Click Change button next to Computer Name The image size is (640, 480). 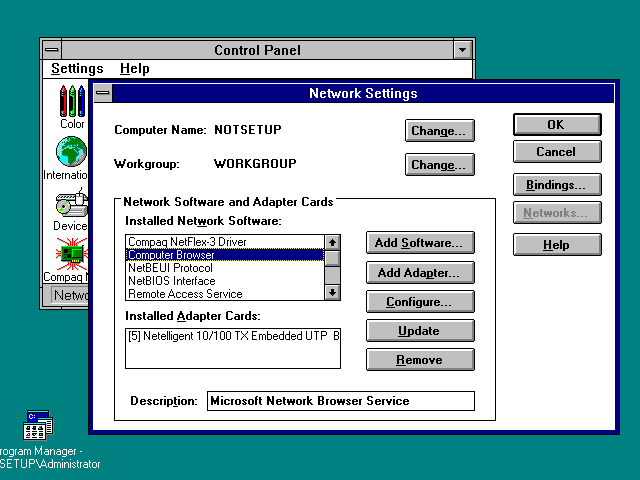tap(440, 131)
